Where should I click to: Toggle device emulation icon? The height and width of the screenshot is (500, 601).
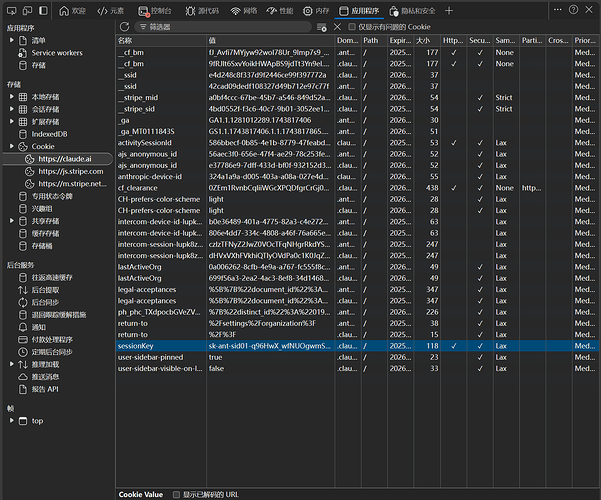(27, 11)
